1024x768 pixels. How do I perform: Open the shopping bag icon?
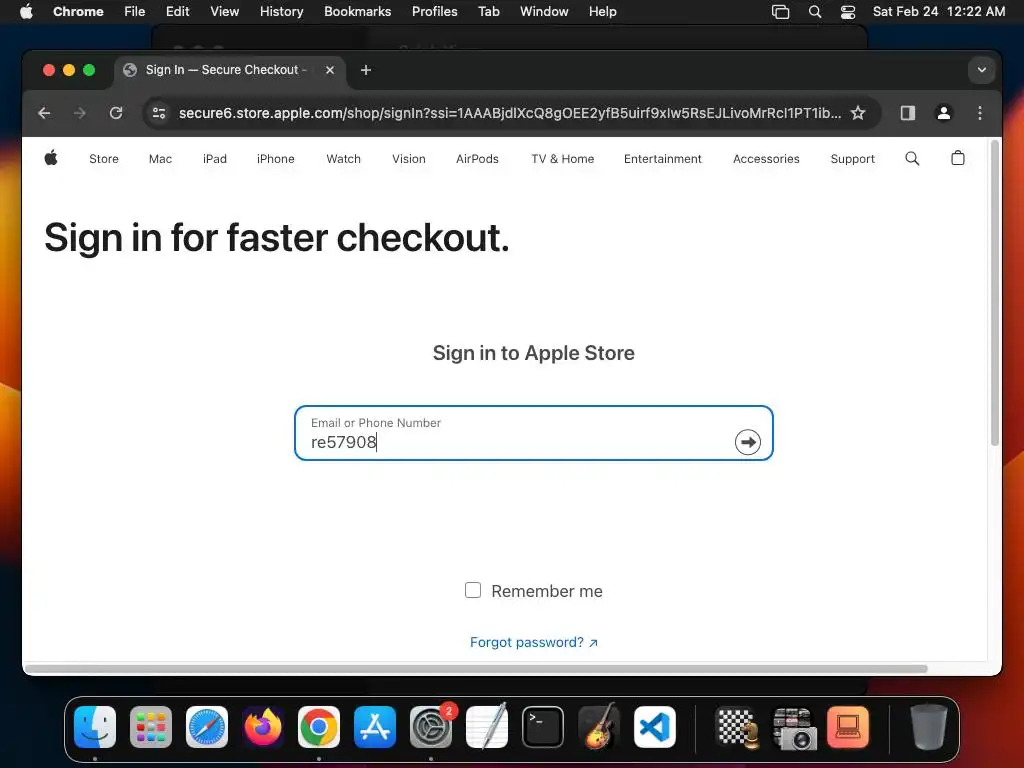pos(958,158)
